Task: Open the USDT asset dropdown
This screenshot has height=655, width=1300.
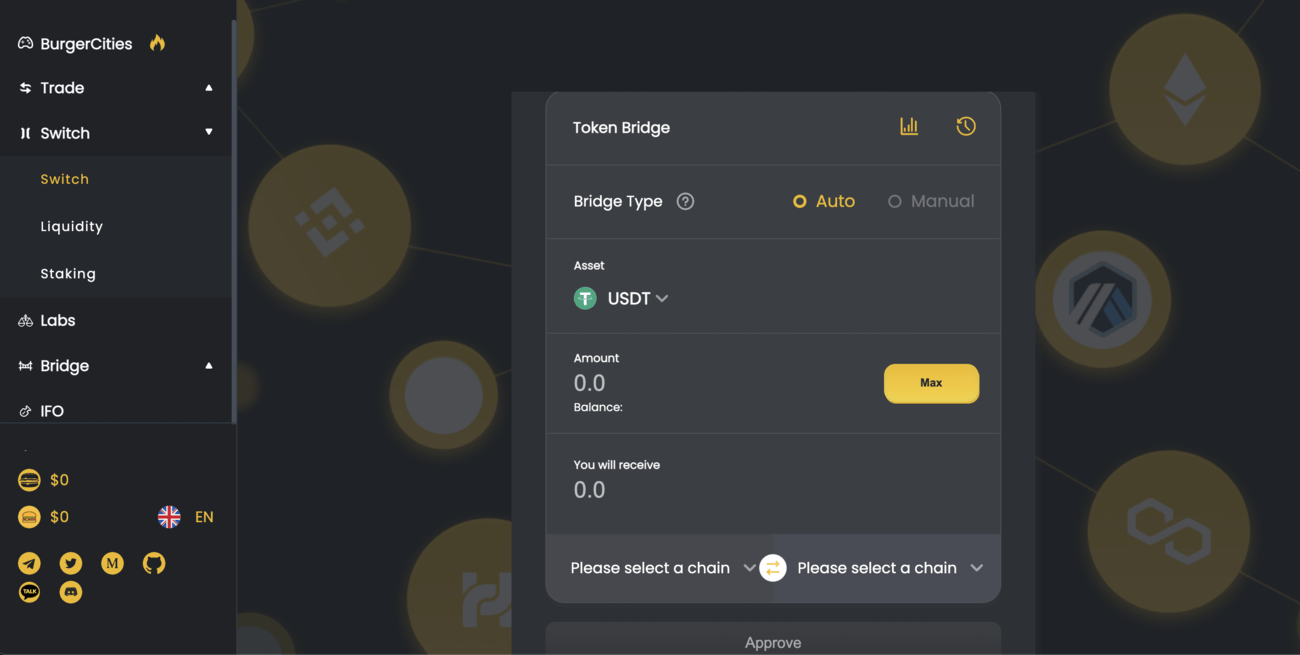Action: pyautogui.click(x=621, y=298)
